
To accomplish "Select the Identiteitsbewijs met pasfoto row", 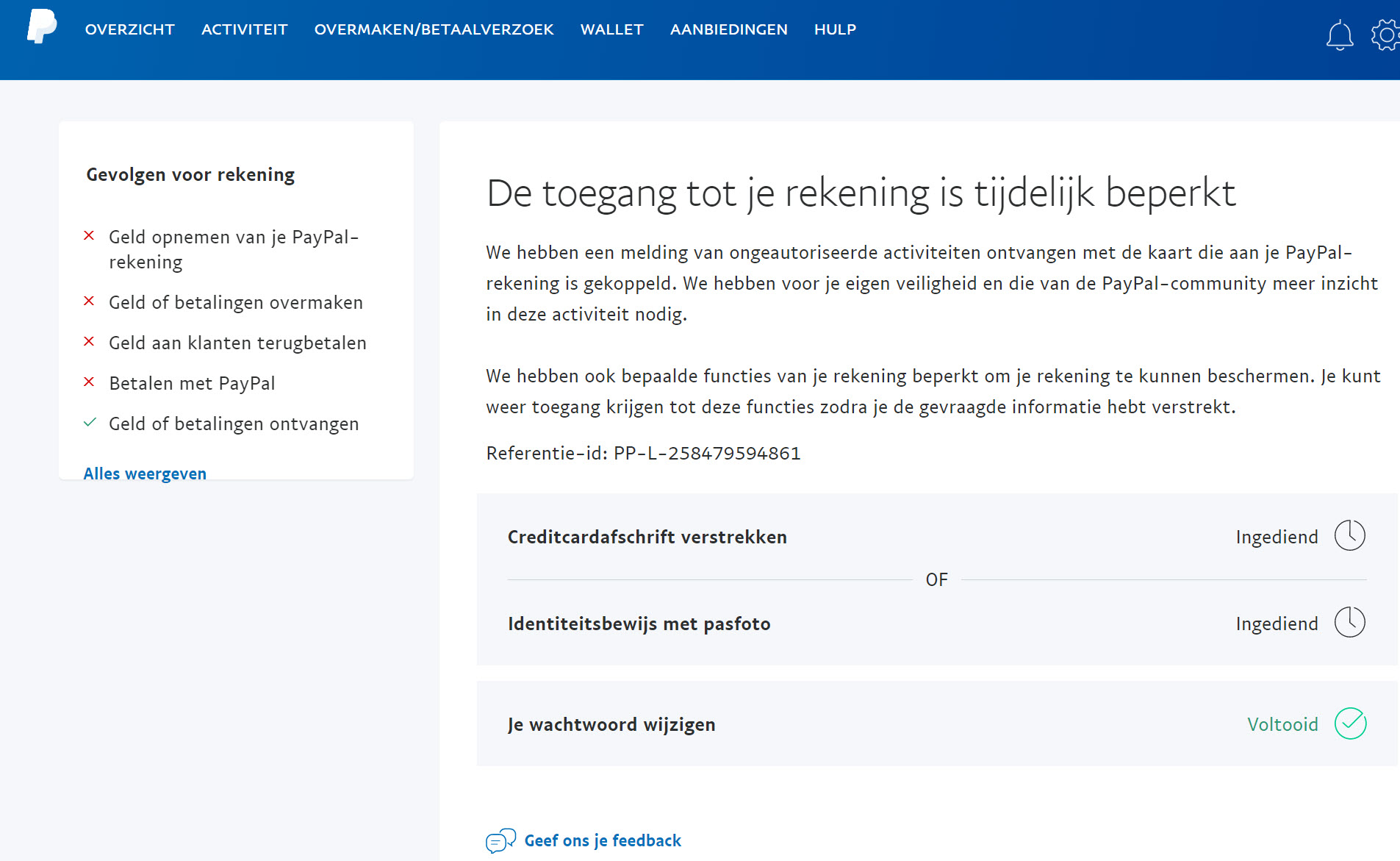I will point(639,624).
